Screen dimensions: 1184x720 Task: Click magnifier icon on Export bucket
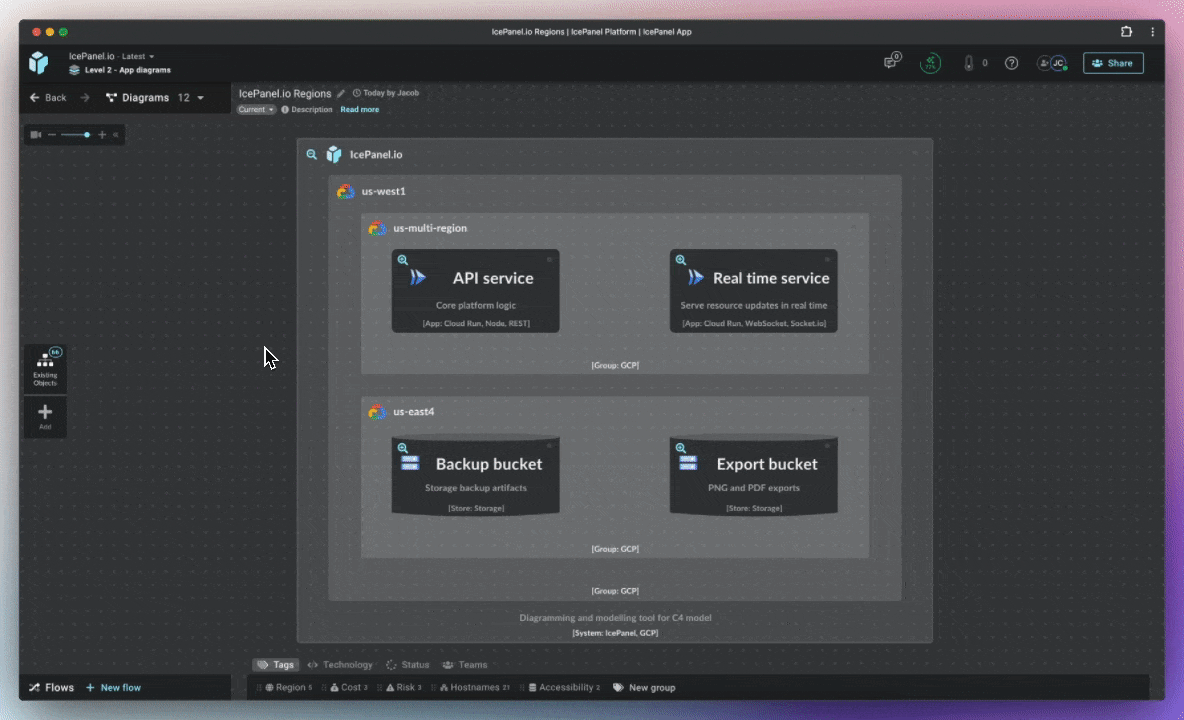(681, 448)
